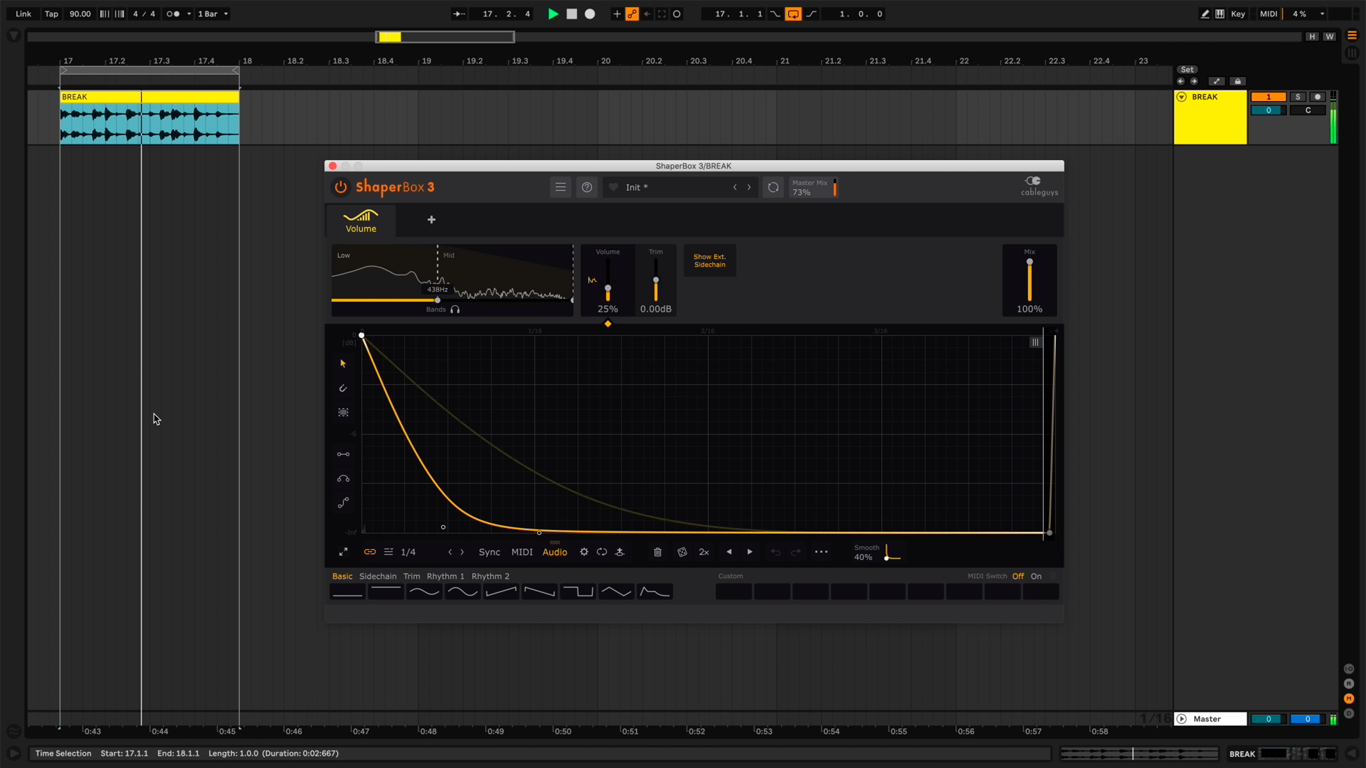Select Audio trigger mode

pos(555,552)
